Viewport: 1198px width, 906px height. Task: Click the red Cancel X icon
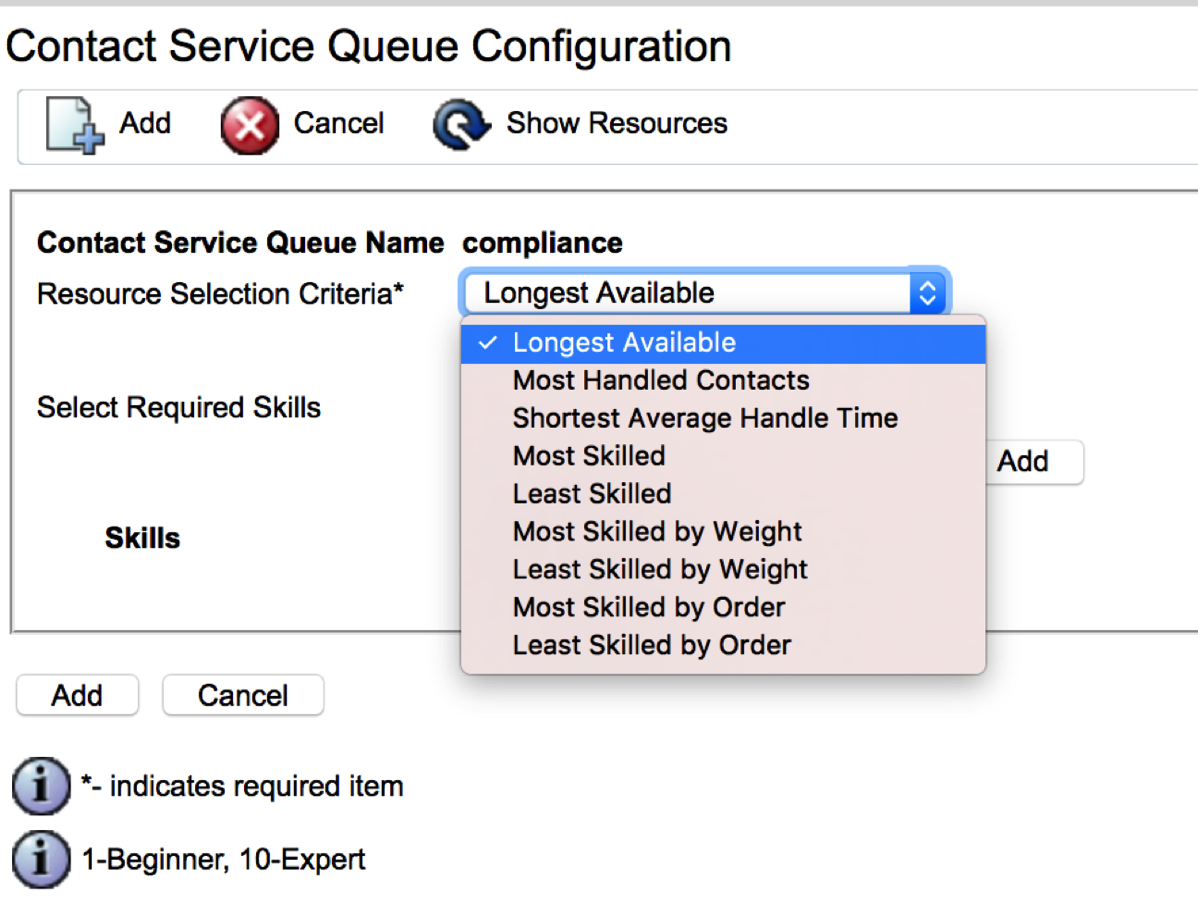[x=249, y=126]
